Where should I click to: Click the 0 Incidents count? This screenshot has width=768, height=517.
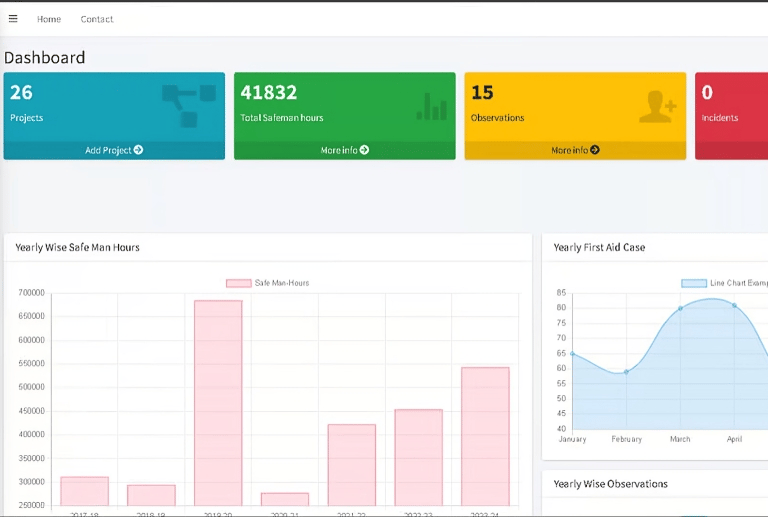point(707,93)
